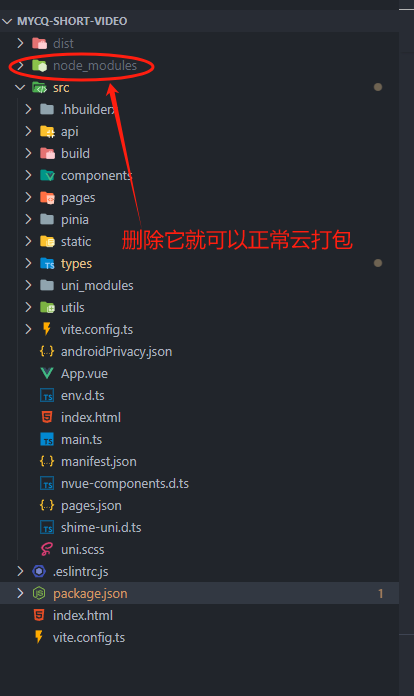Open androidPrivacy.json file
Viewport: 414px width, 696px height.
tap(116, 352)
